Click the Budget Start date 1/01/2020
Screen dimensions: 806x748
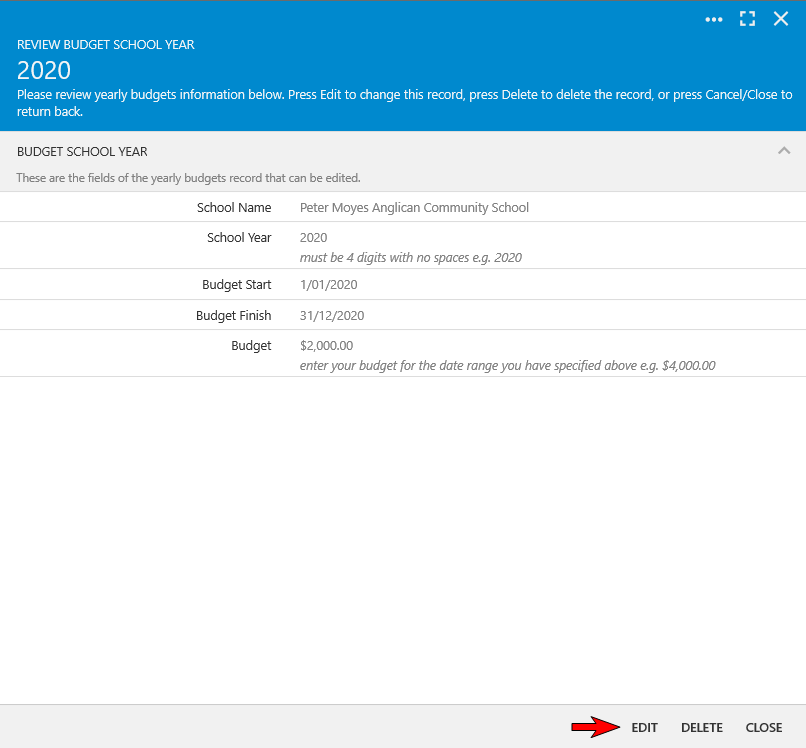click(328, 285)
